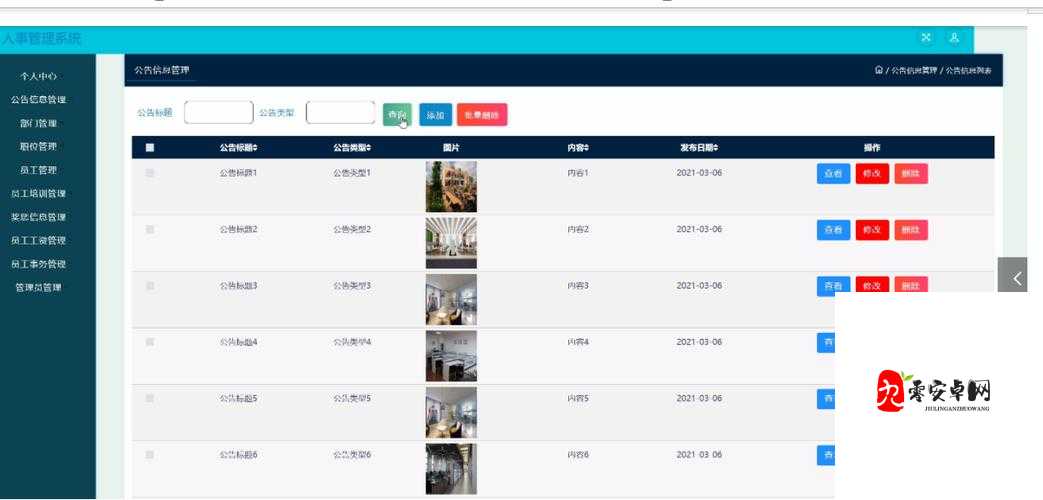This screenshot has height=500, width=1043.
Task: Sort by 发布日期 column sort arrows
Action: click(x=716, y=148)
